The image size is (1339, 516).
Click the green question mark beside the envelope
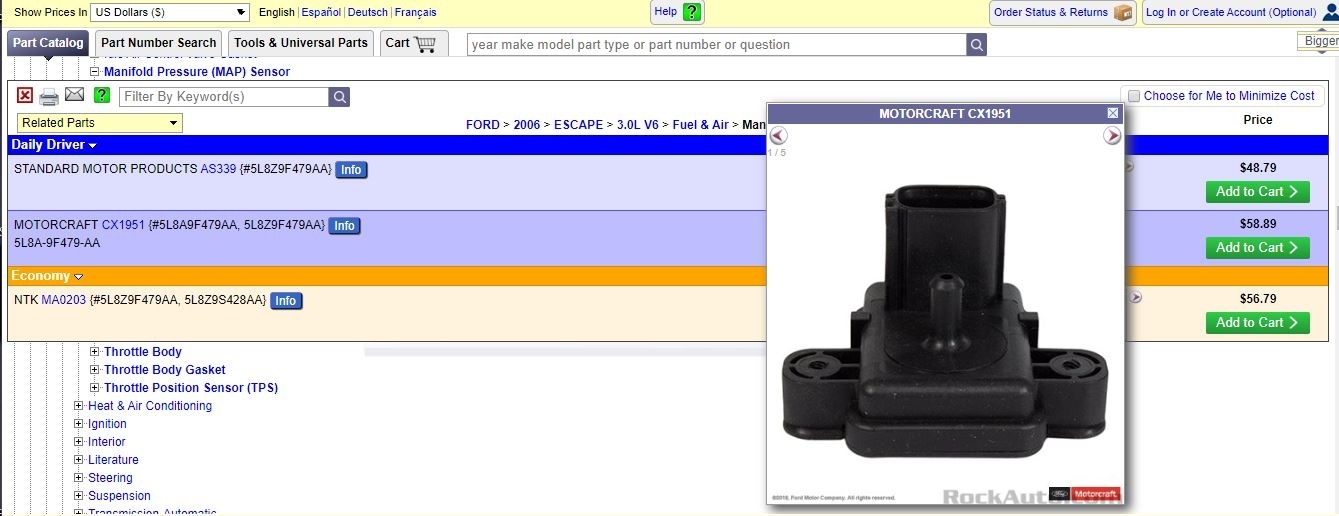pos(102,95)
